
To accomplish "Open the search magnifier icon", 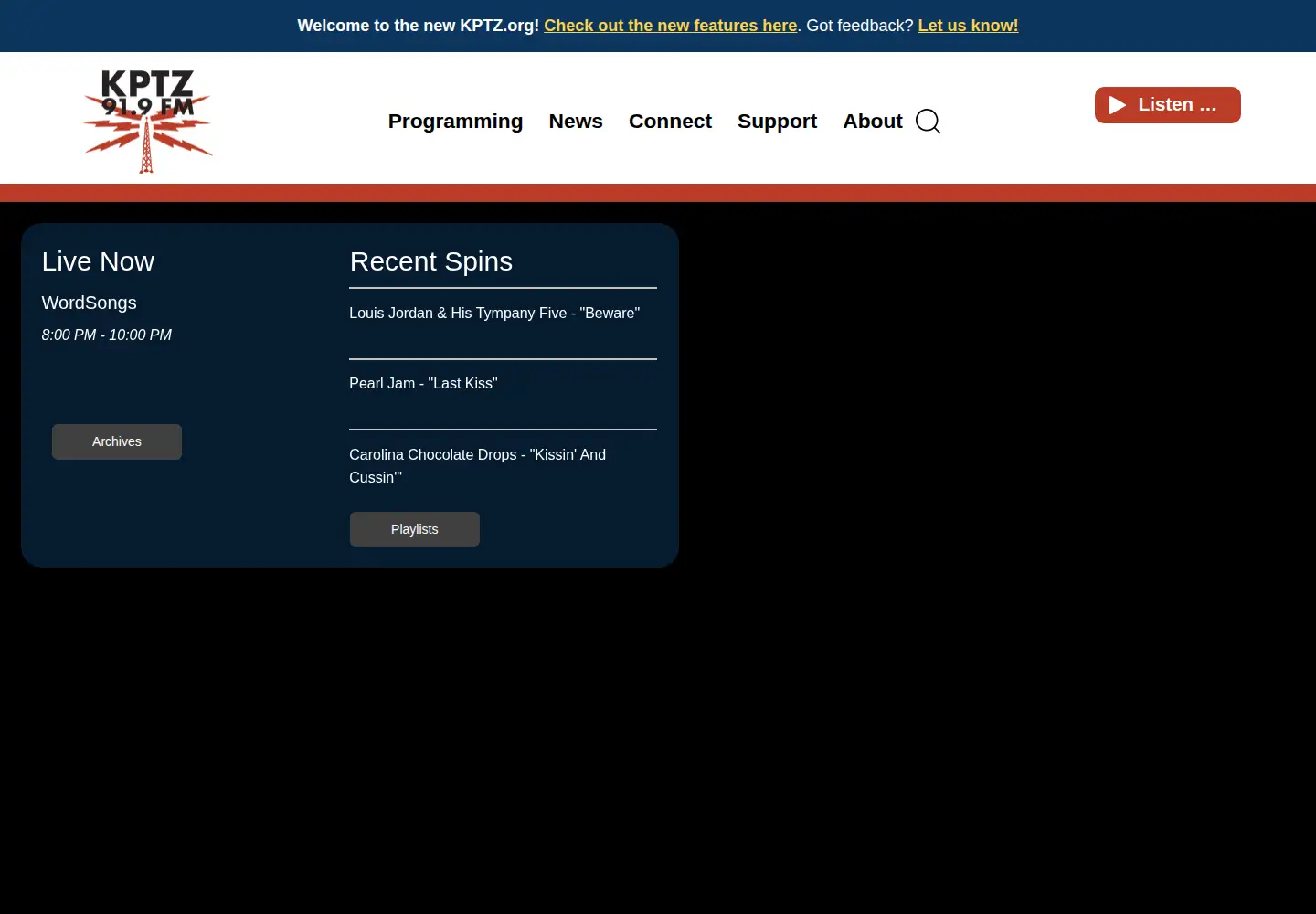I will (928, 122).
